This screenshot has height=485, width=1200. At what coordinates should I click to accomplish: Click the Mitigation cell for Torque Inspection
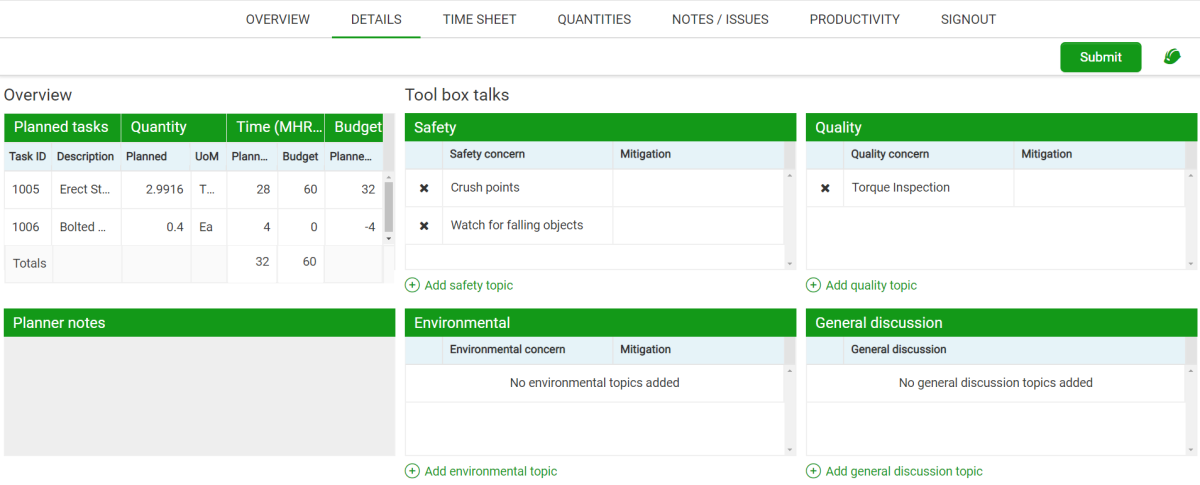(x=1098, y=188)
